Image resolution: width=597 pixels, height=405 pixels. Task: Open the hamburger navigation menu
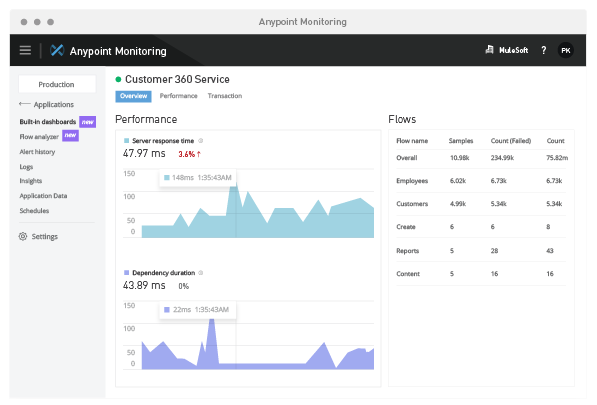pyautogui.click(x=25, y=50)
